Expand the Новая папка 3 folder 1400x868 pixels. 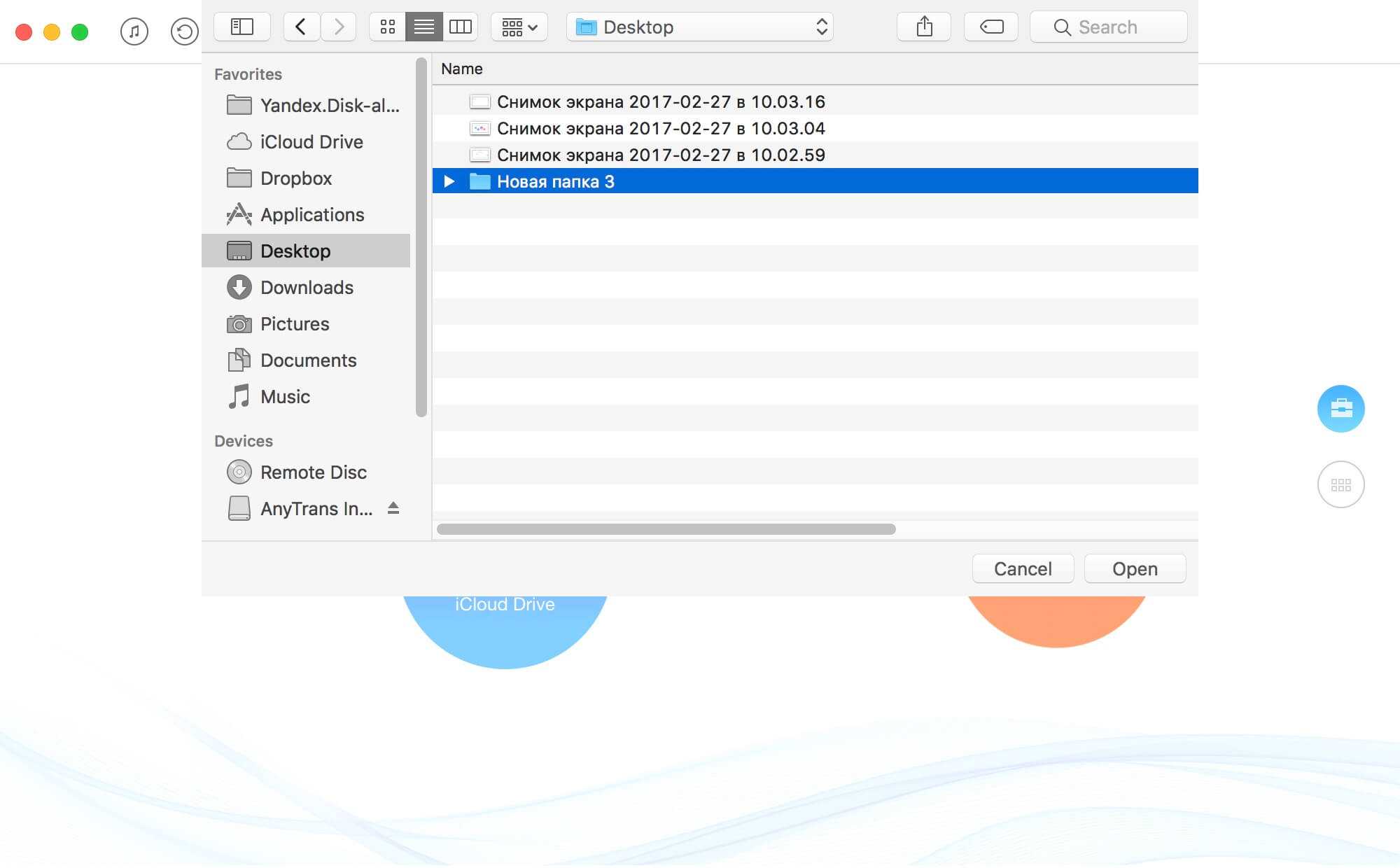[x=449, y=181]
